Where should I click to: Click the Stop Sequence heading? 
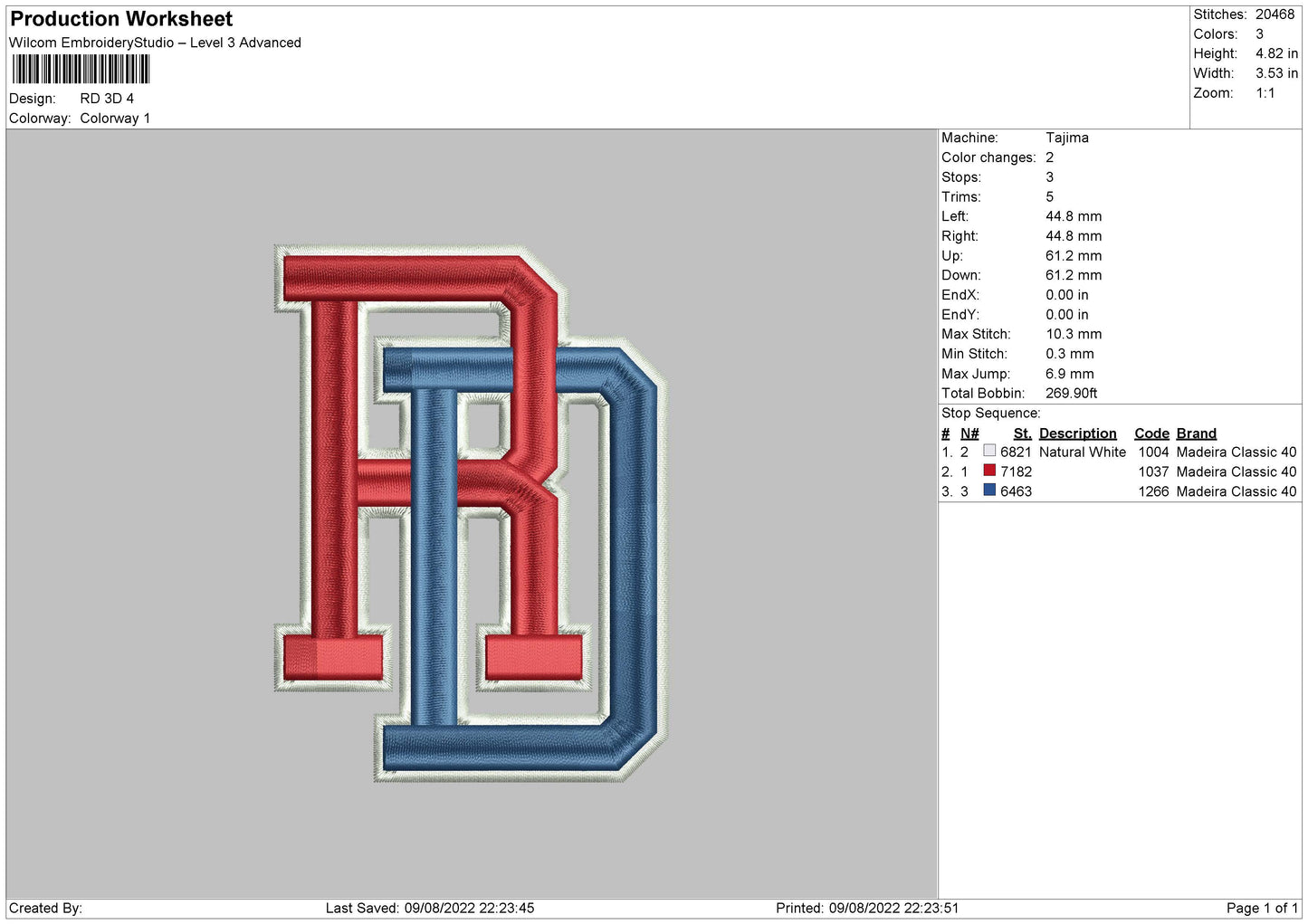(x=991, y=414)
